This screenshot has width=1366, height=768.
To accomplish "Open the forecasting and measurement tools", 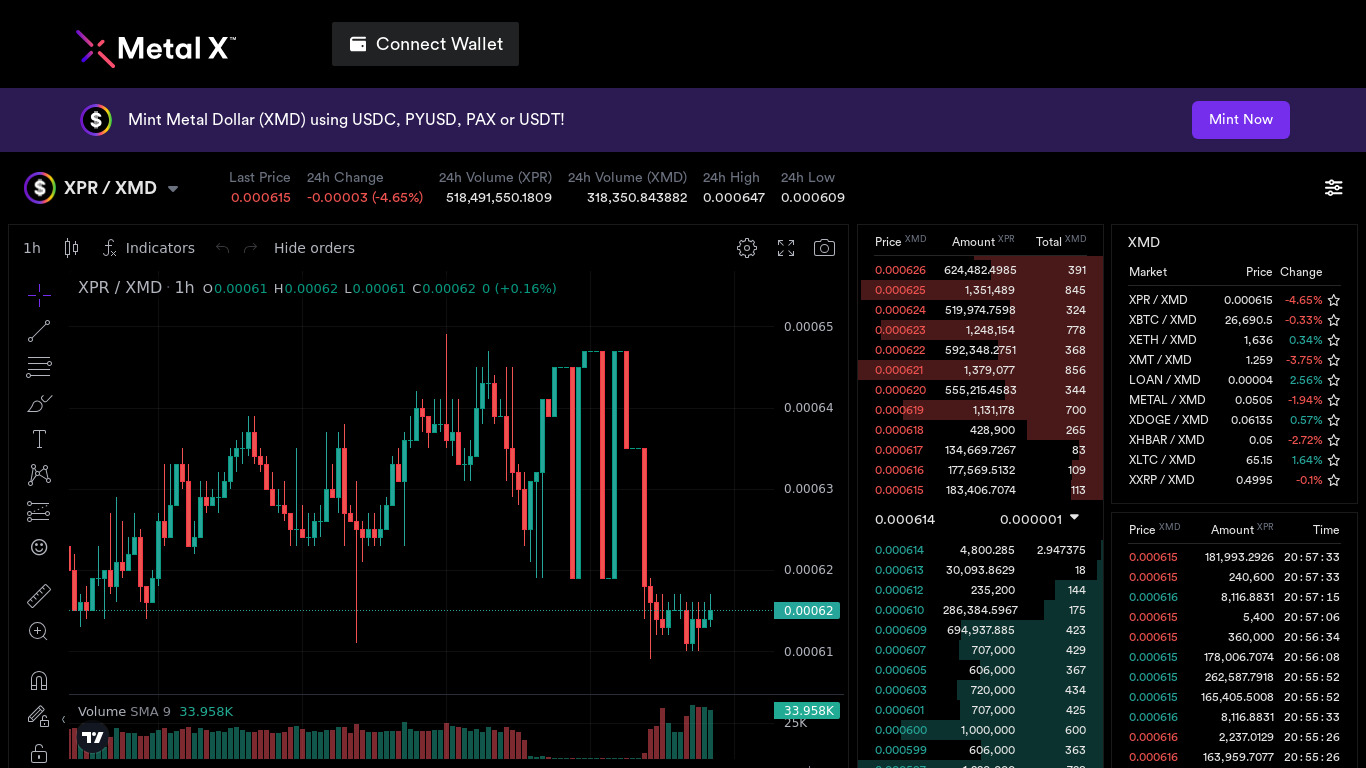I will pyautogui.click(x=39, y=511).
